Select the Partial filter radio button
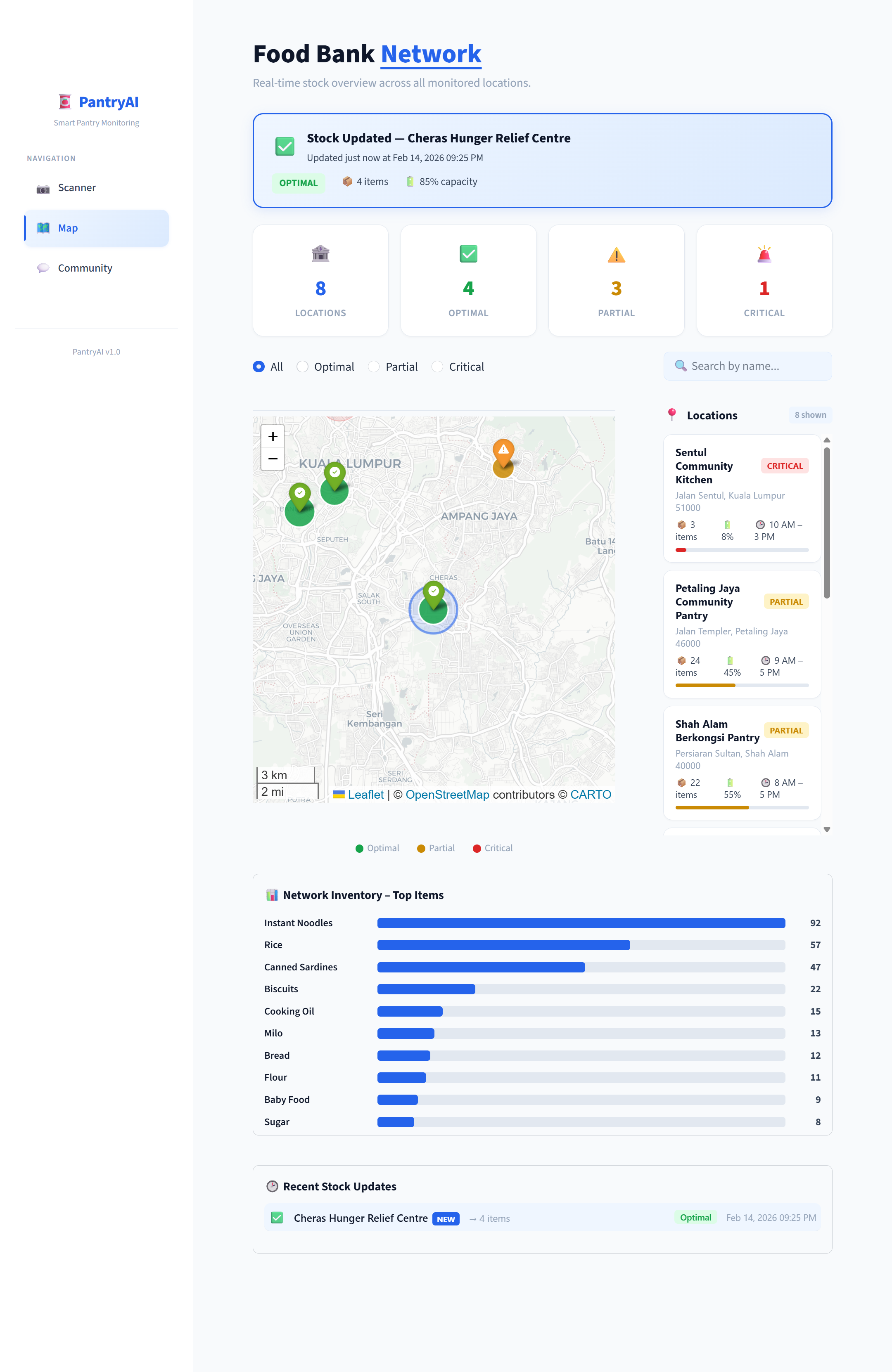This screenshot has width=892, height=1372. 374,367
